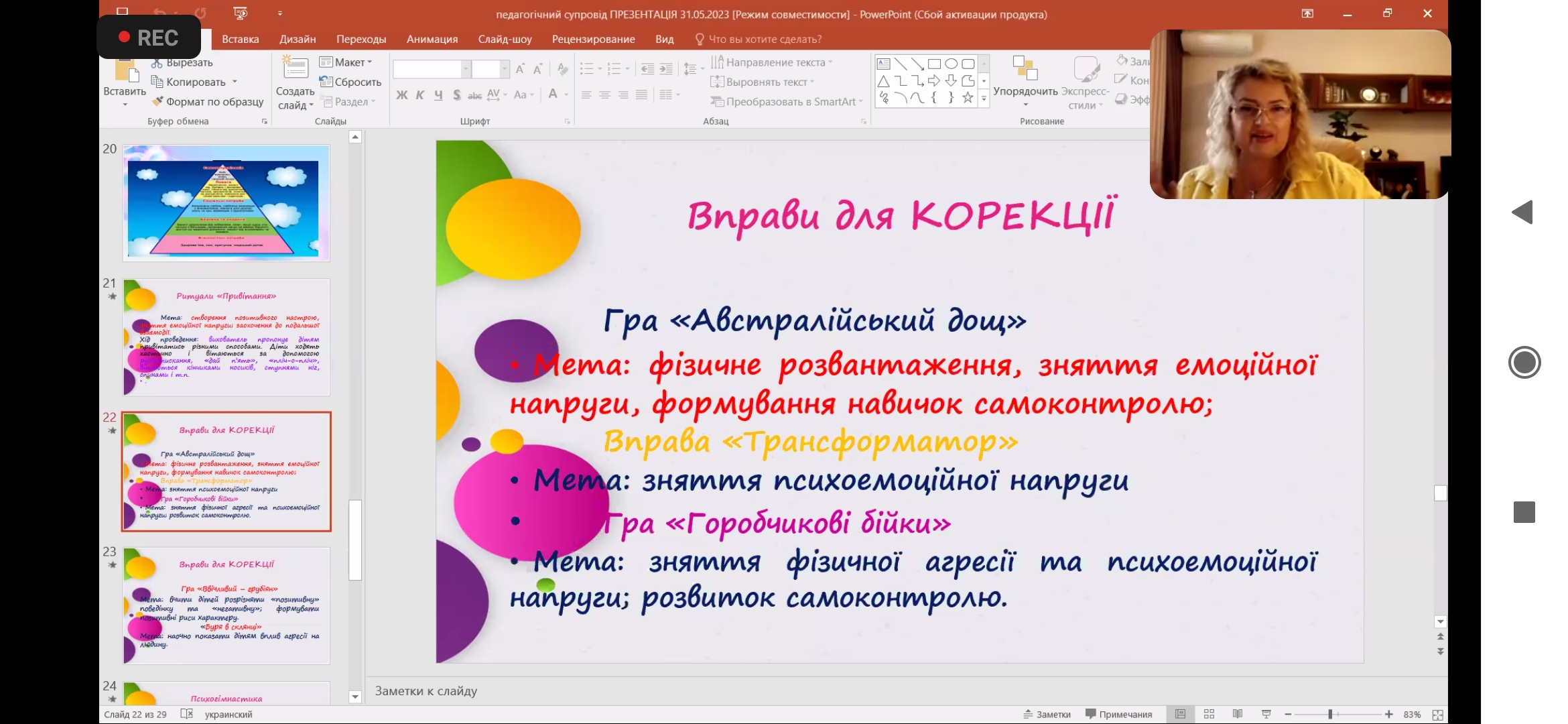Image resolution: width=1568 pixels, height=724 pixels.
Task: Select Scribble freeform shape
Action: pos(884,98)
